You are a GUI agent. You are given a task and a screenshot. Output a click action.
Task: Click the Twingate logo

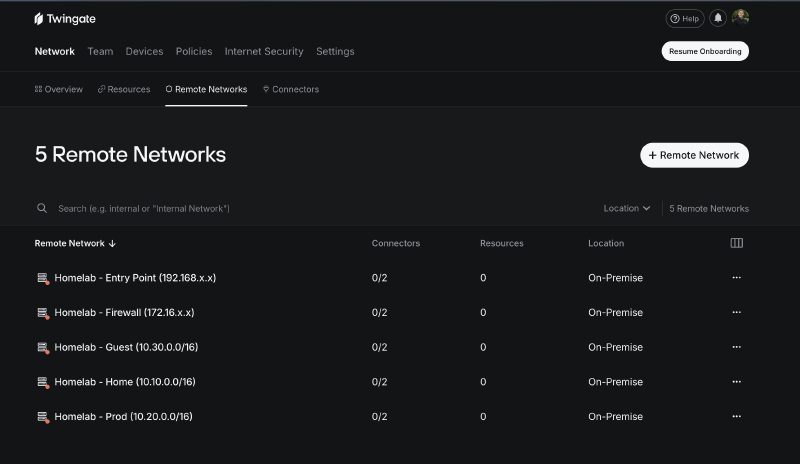coord(65,19)
